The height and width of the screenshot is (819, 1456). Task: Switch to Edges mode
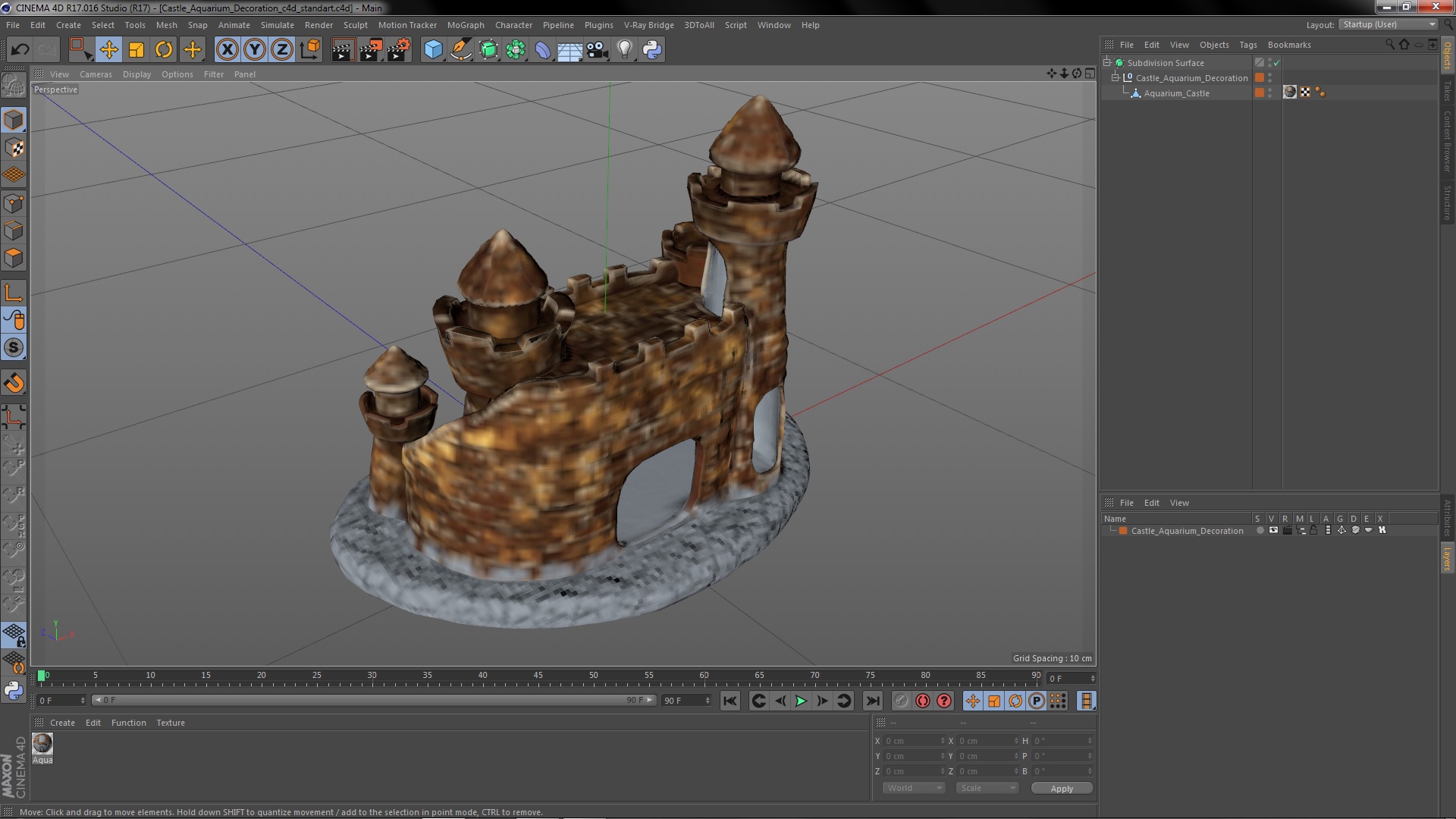pyautogui.click(x=14, y=231)
